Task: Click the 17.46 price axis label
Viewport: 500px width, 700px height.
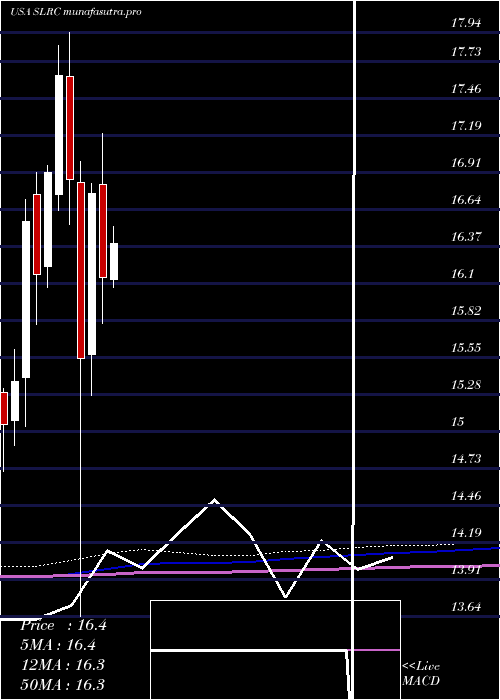Action: (466, 89)
